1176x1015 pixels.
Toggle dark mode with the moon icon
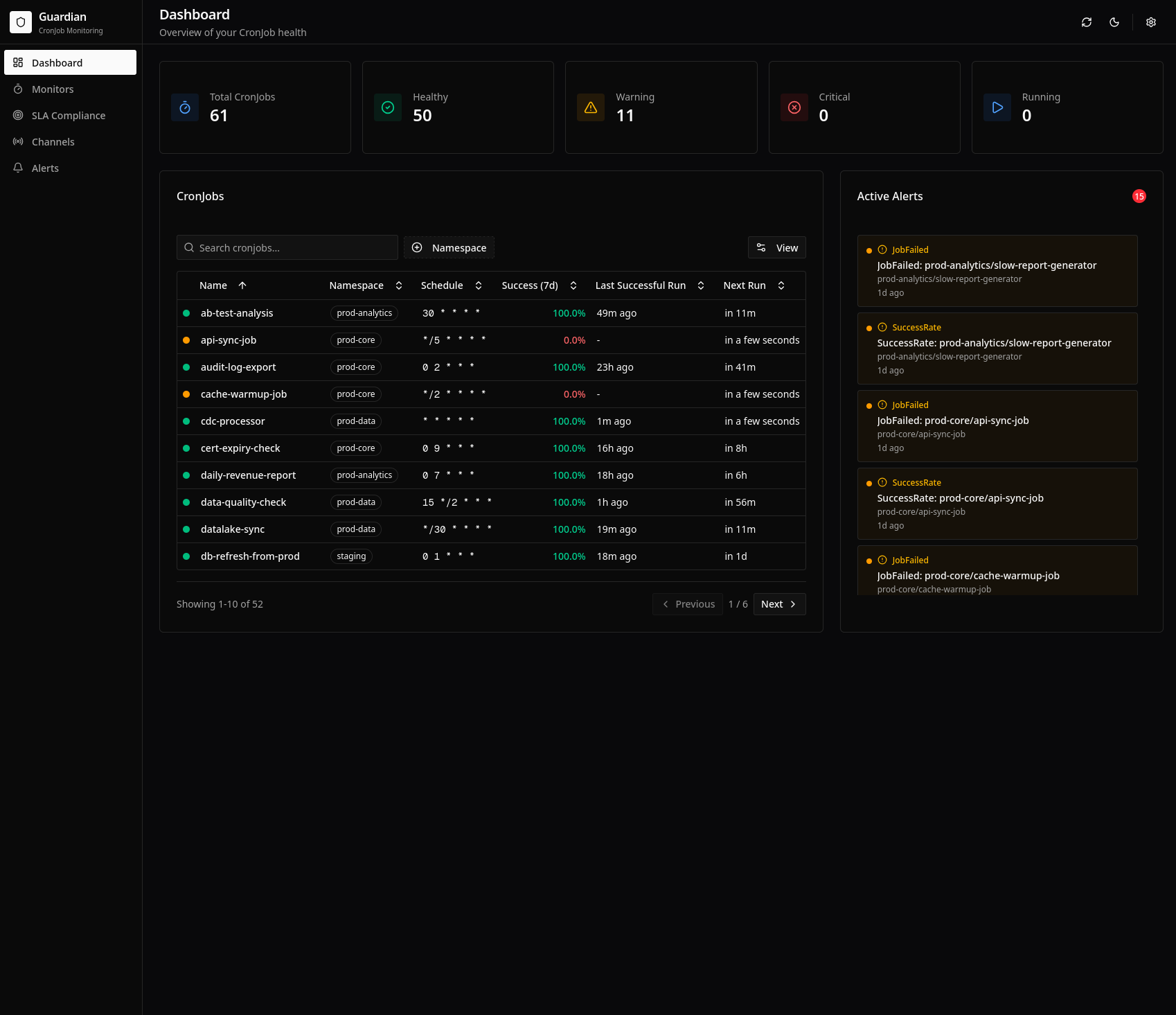coord(1114,21)
